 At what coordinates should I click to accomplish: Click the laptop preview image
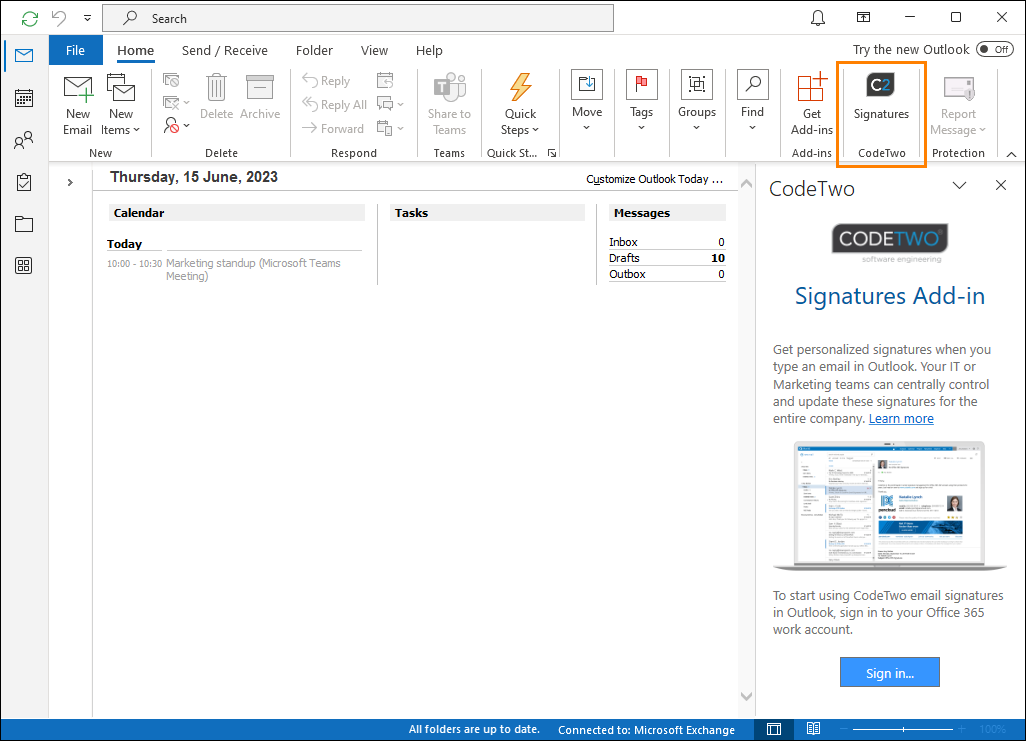pos(889,505)
